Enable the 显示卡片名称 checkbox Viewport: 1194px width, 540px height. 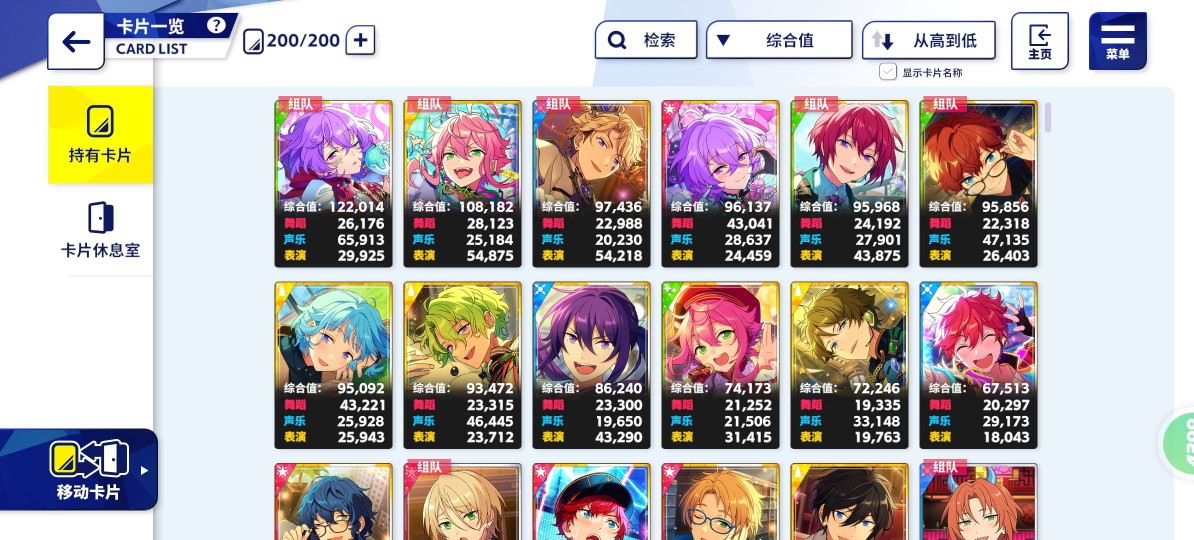888,72
